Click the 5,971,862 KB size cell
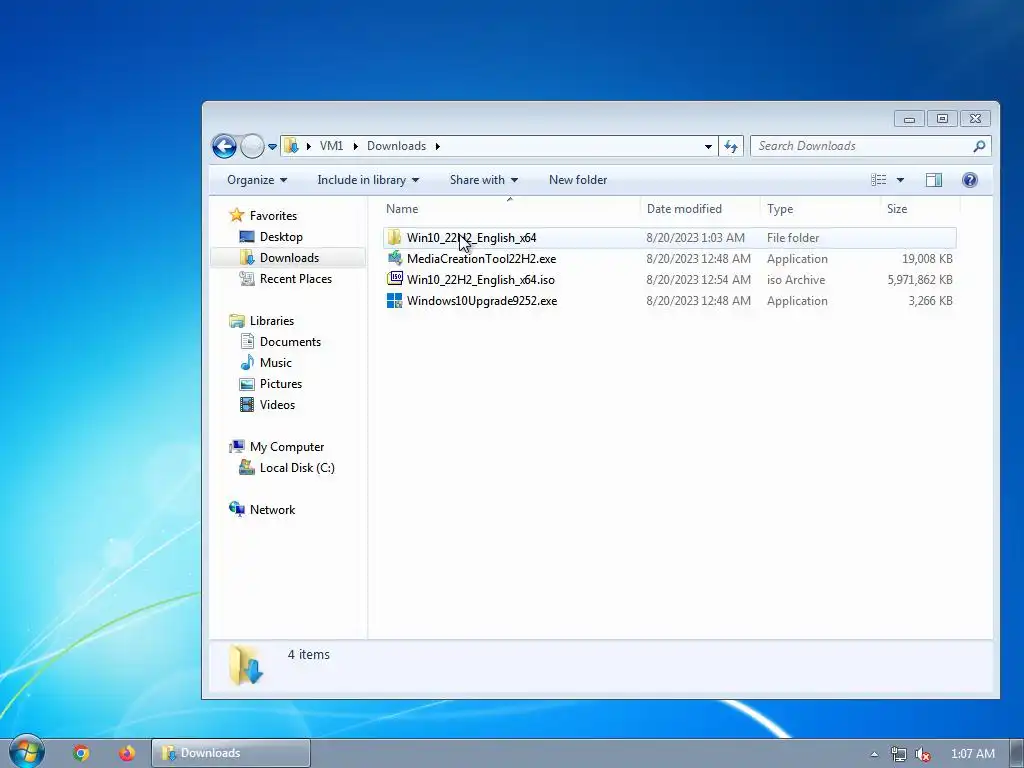This screenshot has width=1024, height=768. (x=920, y=280)
